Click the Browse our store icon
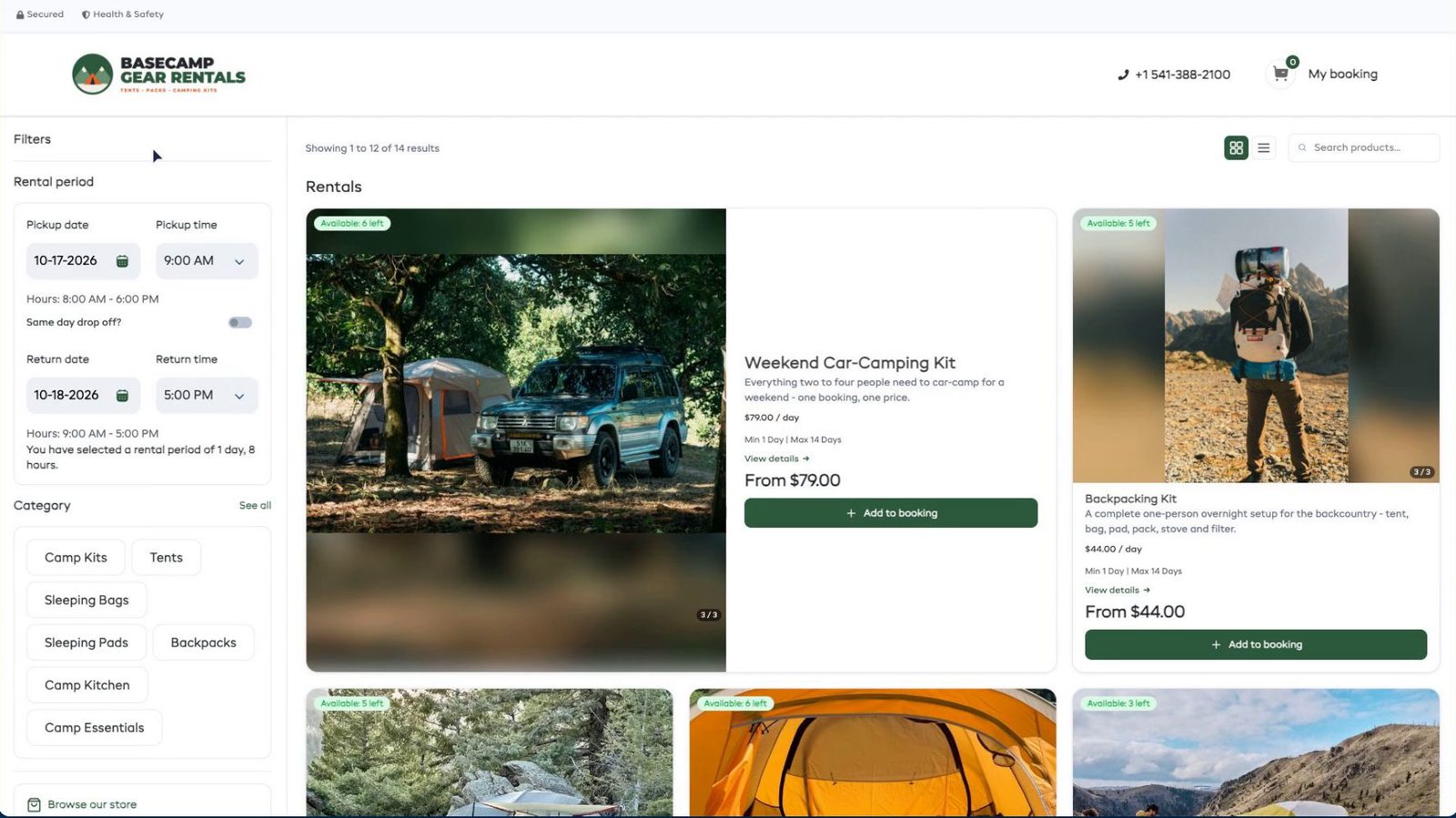This screenshot has width=1456, height=818. [x=34, y=804]
